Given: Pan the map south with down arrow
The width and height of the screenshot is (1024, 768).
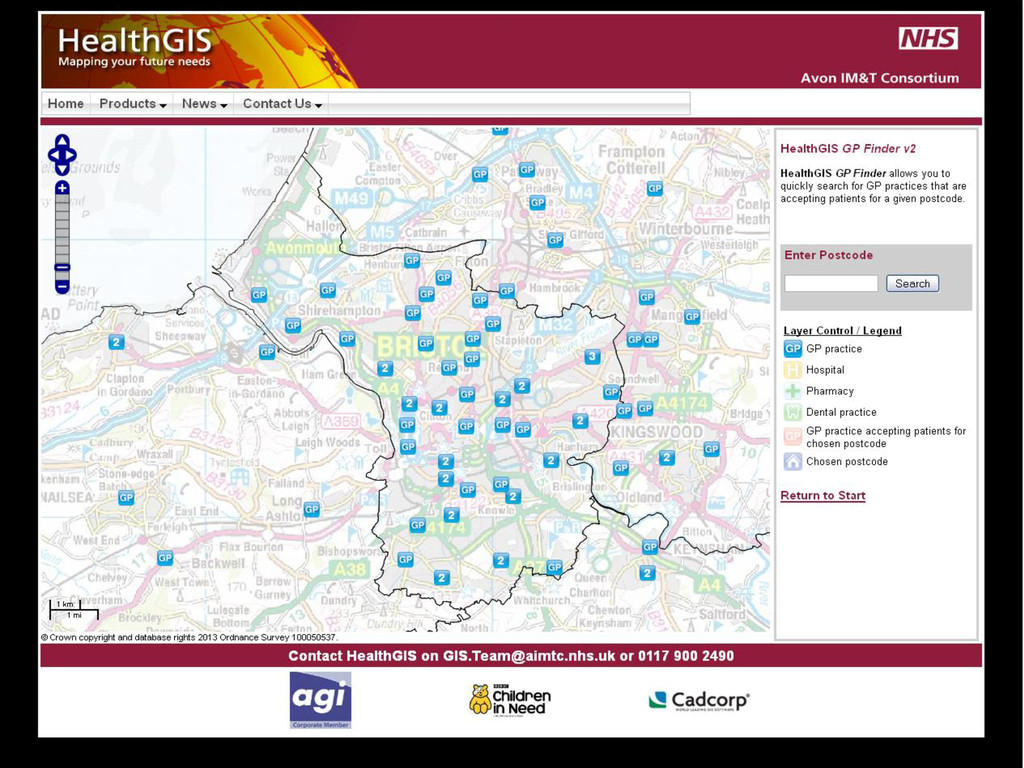Looking at the screenshot, I should tap(62, 168).
